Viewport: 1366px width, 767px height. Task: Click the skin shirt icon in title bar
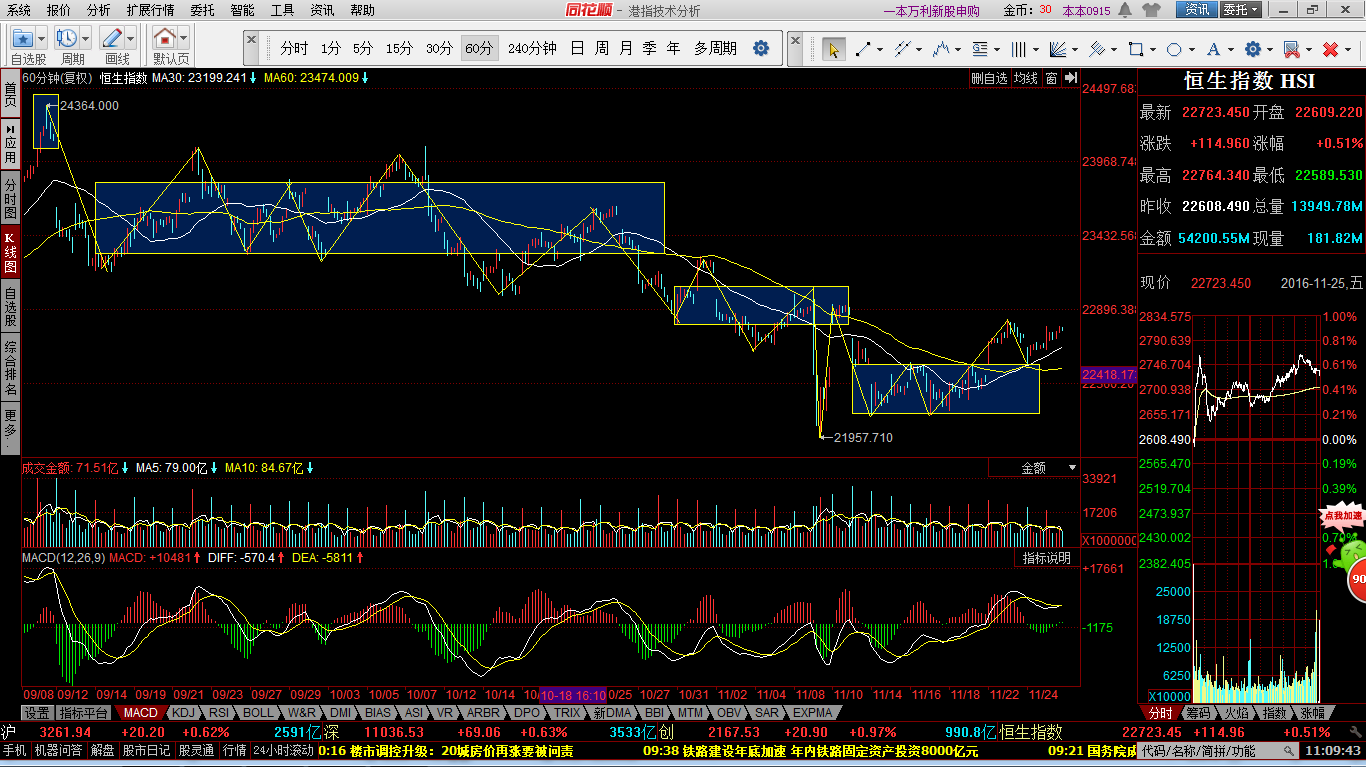click(x=1150, y=10)
